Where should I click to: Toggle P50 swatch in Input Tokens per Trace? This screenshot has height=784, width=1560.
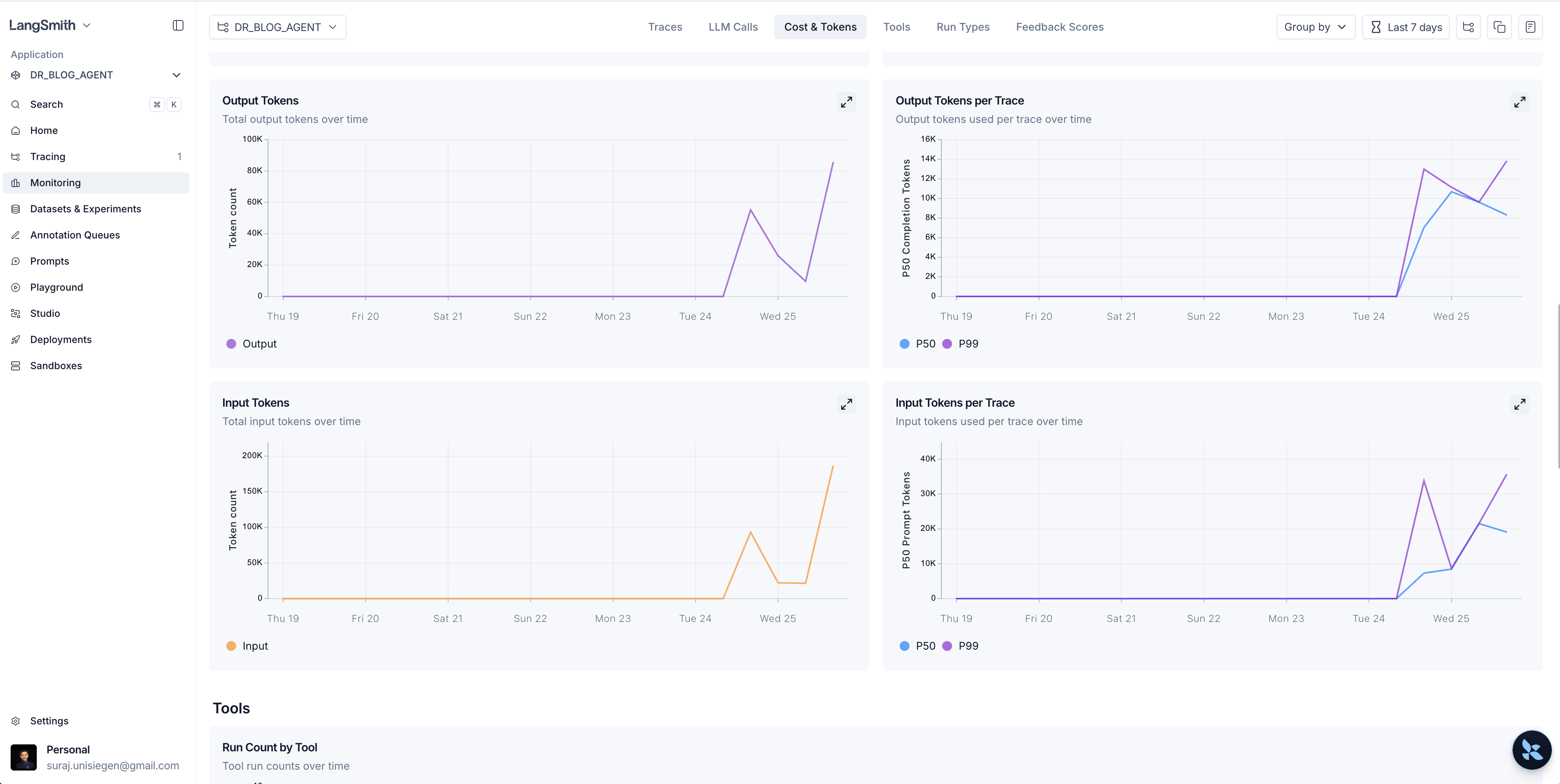904,646
